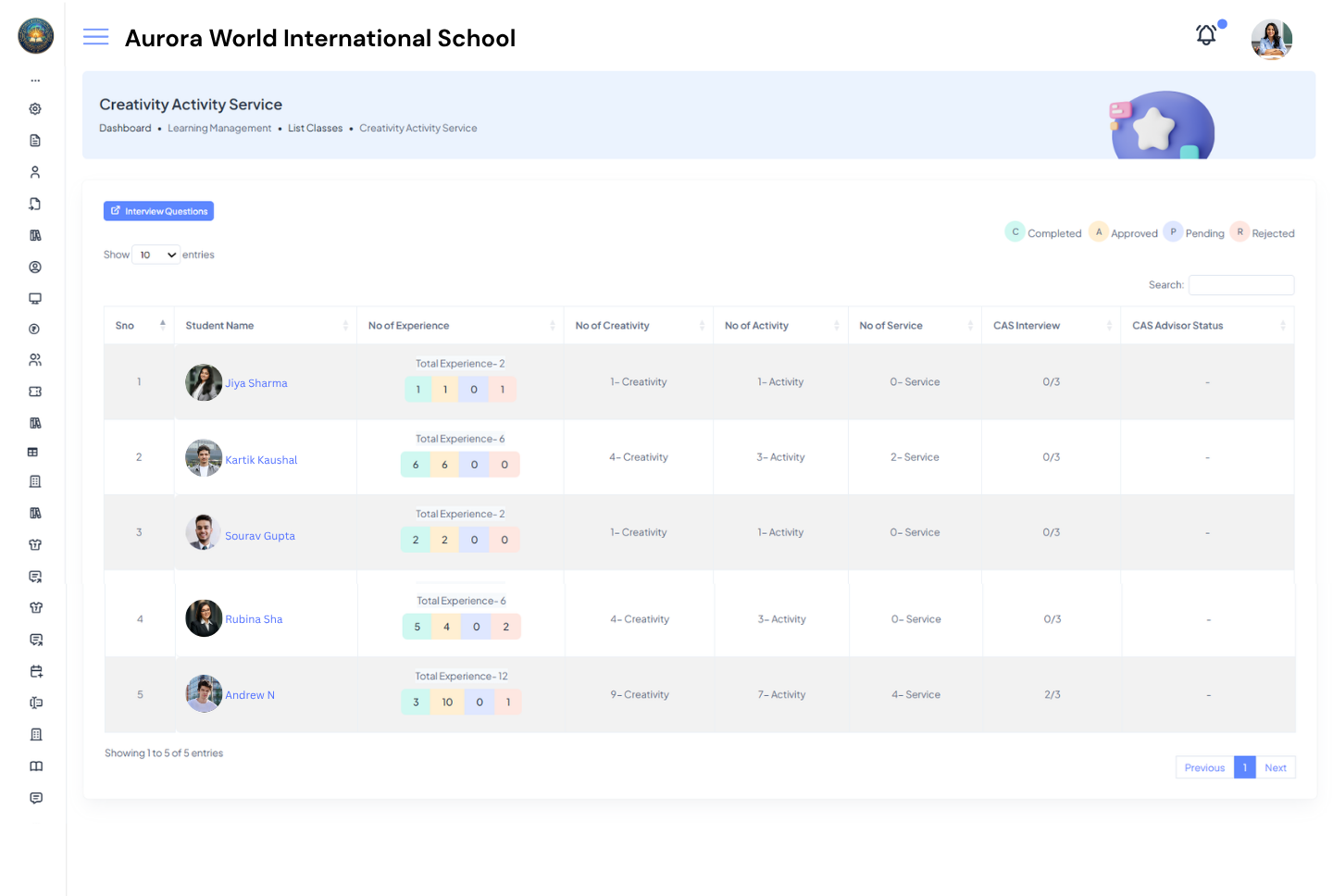
Task: Select the monitor icon in sidebar
Action: pos(35,298)
